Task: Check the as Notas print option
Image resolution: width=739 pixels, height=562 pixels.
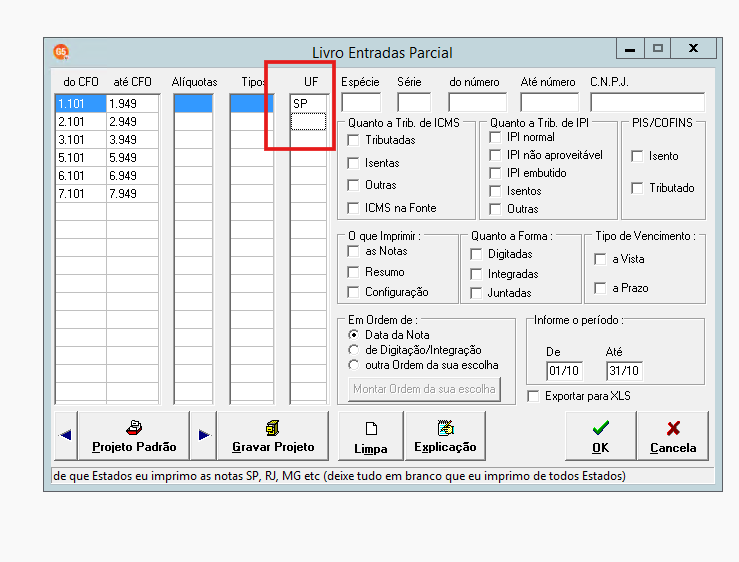Action: (x=353, y=251)
